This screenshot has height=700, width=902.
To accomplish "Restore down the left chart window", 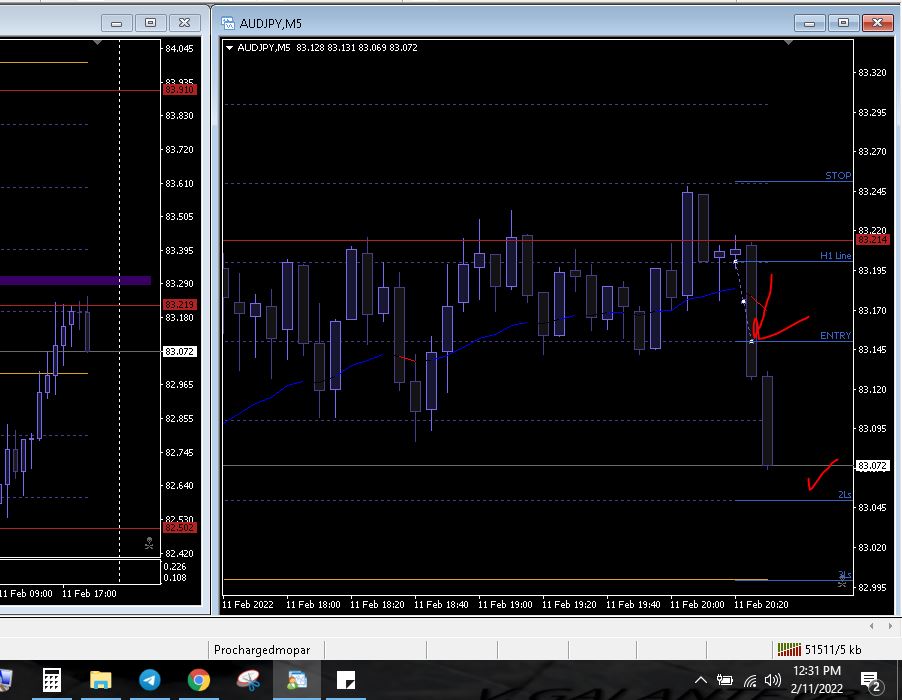I will 150,23.
